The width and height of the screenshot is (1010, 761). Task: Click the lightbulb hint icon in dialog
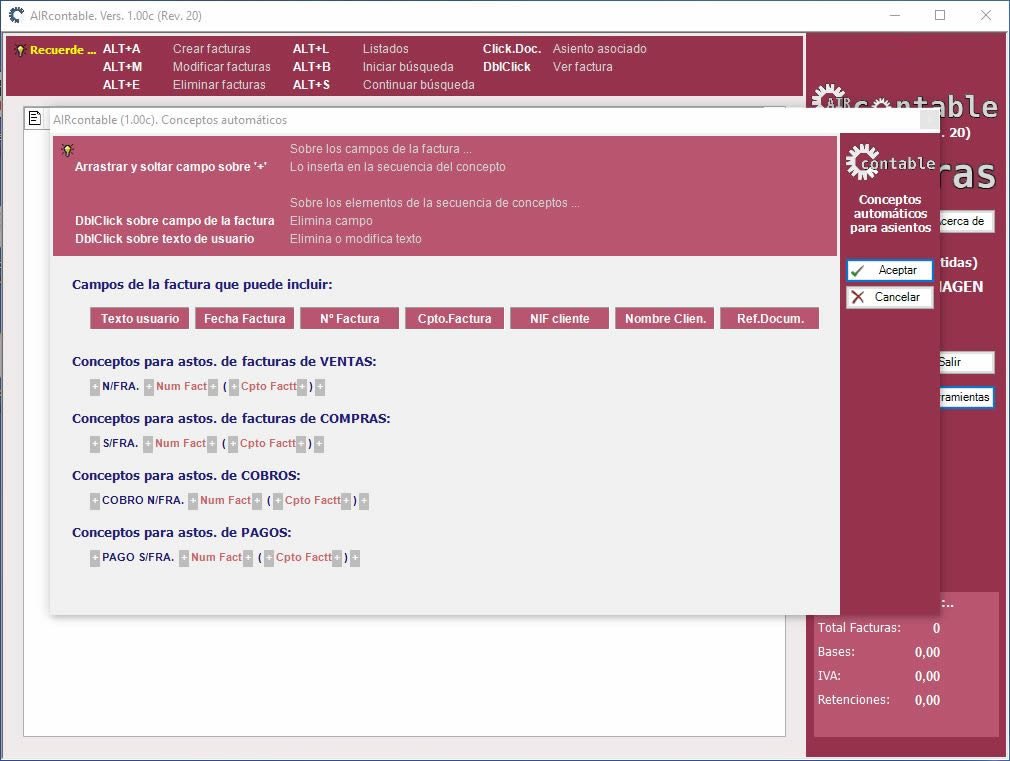pyautogui.click(x=67, y=150)
